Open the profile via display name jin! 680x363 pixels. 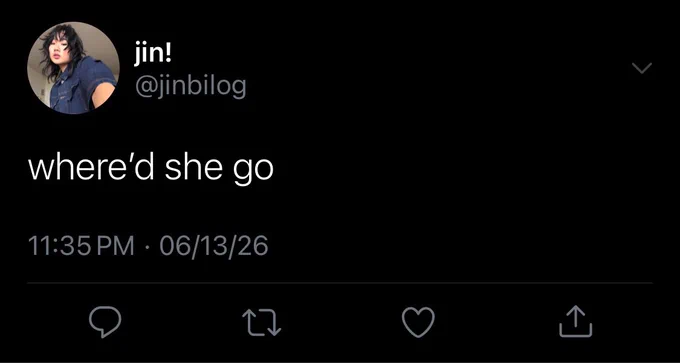[x=153, y=55]
